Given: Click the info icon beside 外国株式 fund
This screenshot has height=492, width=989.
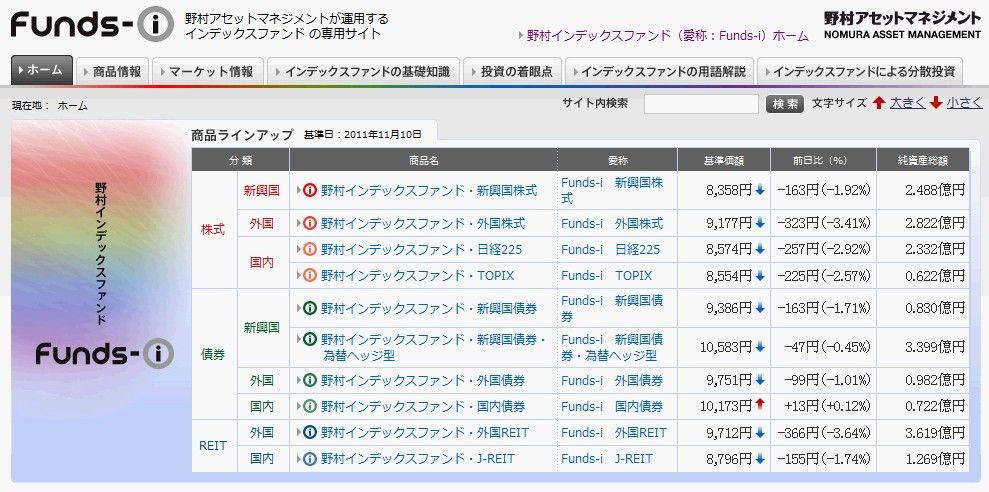Looking at the screenshot, I should (309, 223).
